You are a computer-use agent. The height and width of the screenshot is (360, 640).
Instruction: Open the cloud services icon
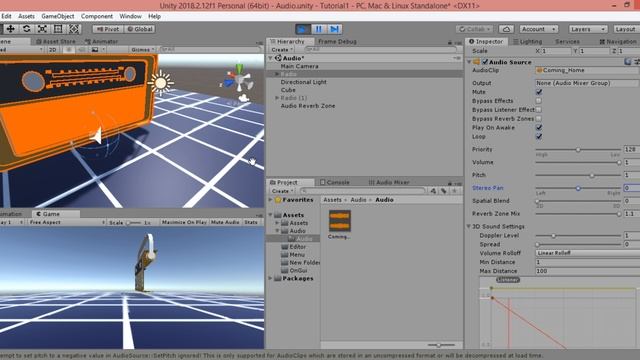click(x=506, y=29)
